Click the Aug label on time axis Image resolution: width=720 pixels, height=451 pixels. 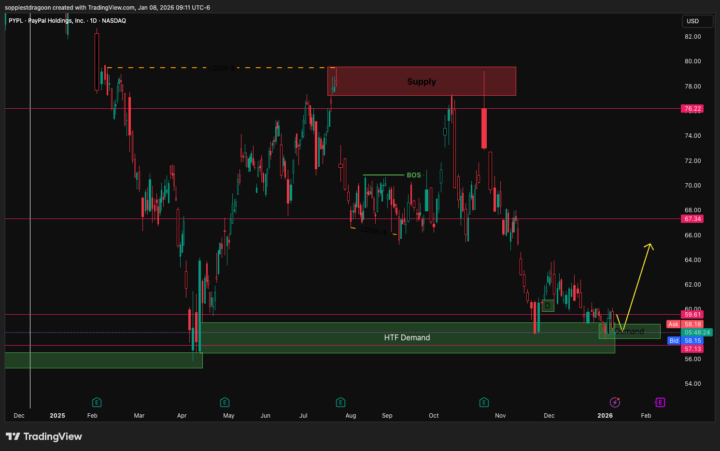point(351,416)
